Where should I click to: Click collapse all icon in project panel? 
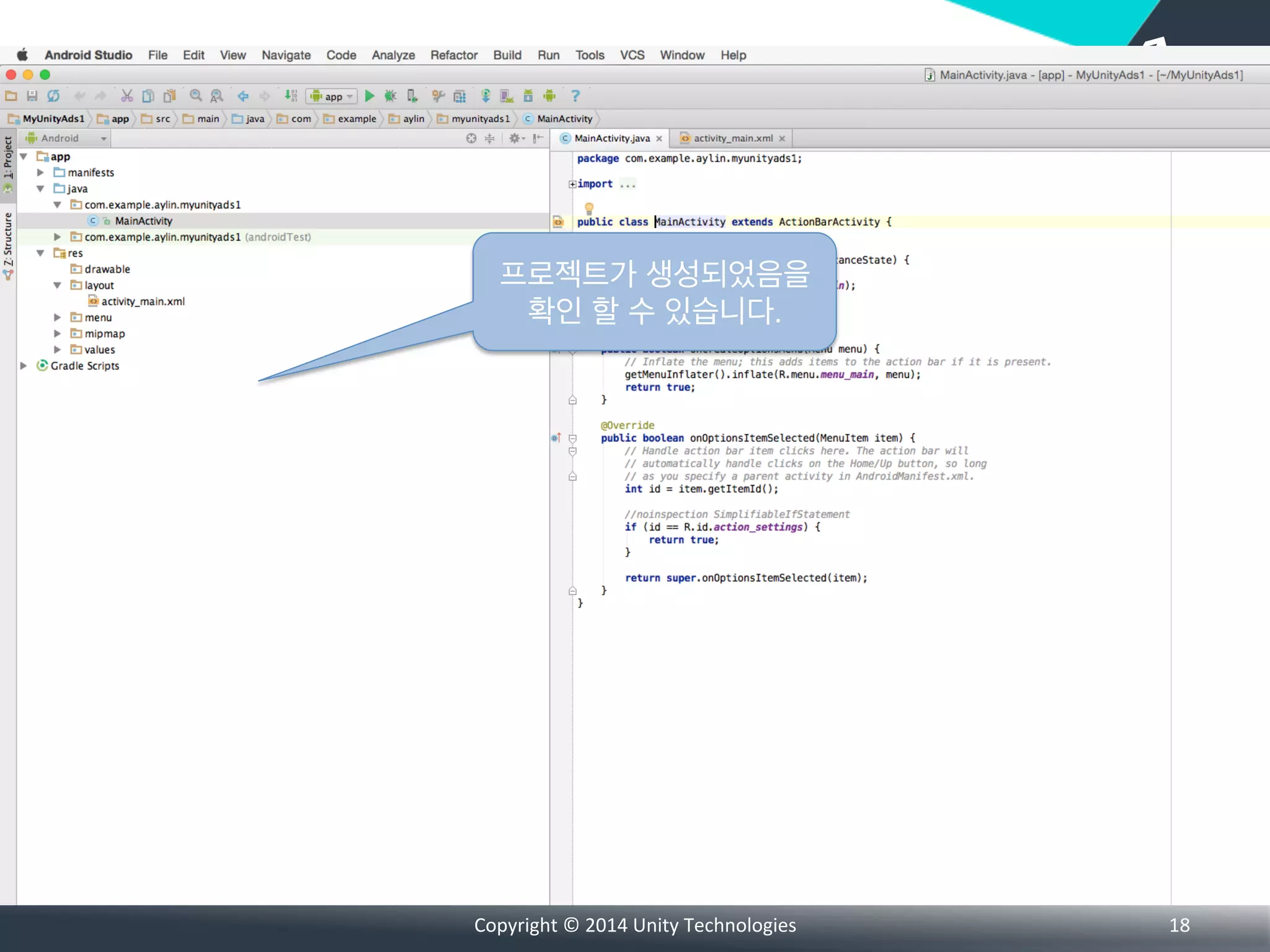pos(490,138)
